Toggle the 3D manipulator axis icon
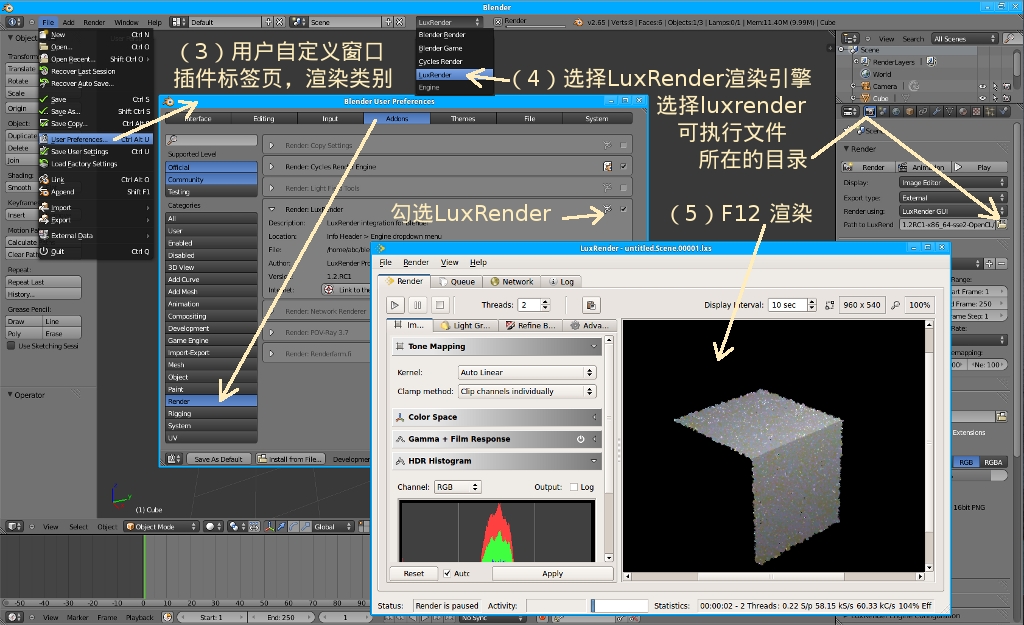The height and width of the screenshot is (625, 1024). [270, 526]
